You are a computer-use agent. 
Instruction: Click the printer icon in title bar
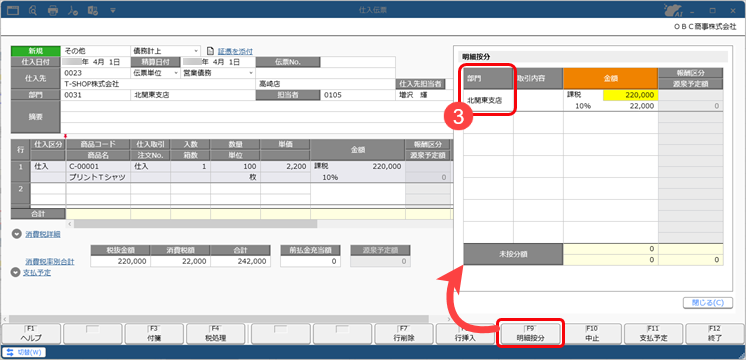pos(53,10)
